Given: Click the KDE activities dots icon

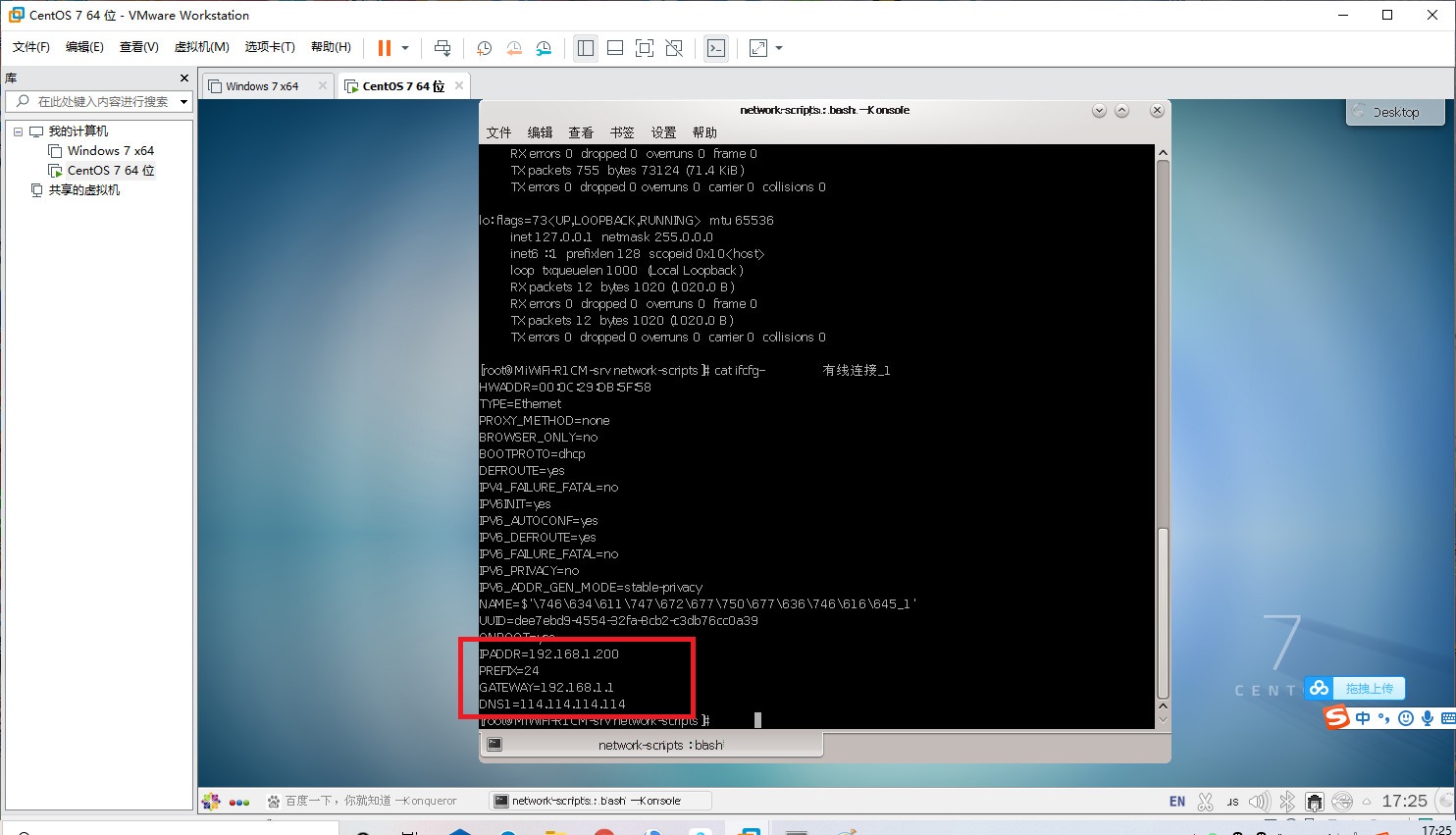Looking at the screenshot, I should pos(239,802).
